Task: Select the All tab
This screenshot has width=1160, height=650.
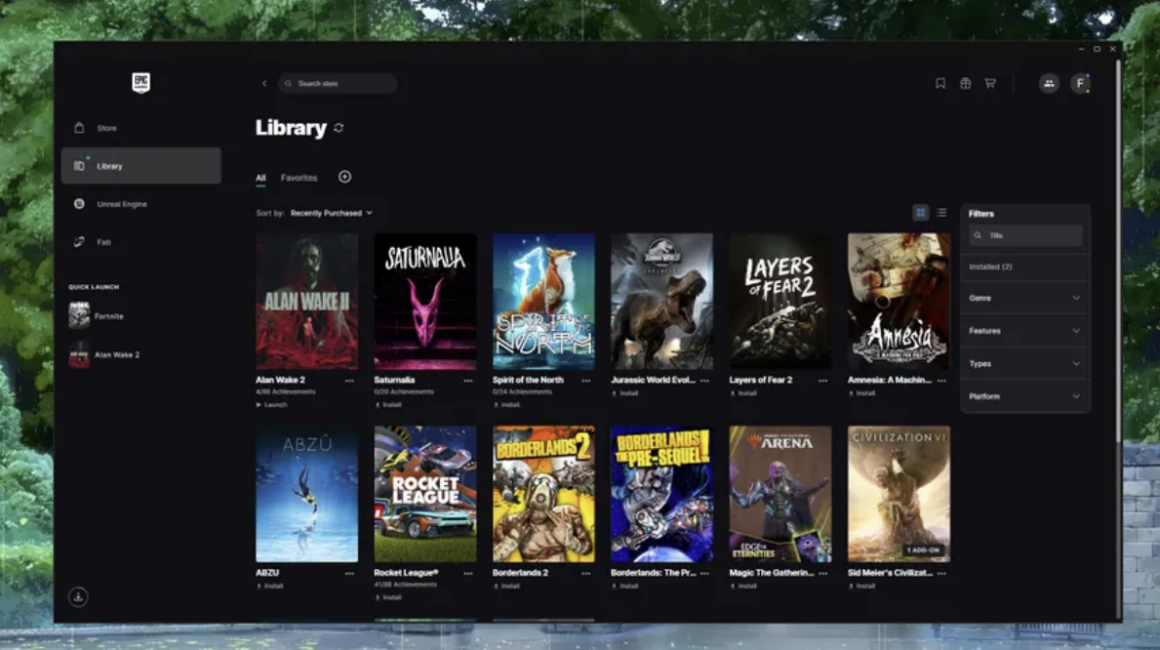Action: click(x=260, y=177)
